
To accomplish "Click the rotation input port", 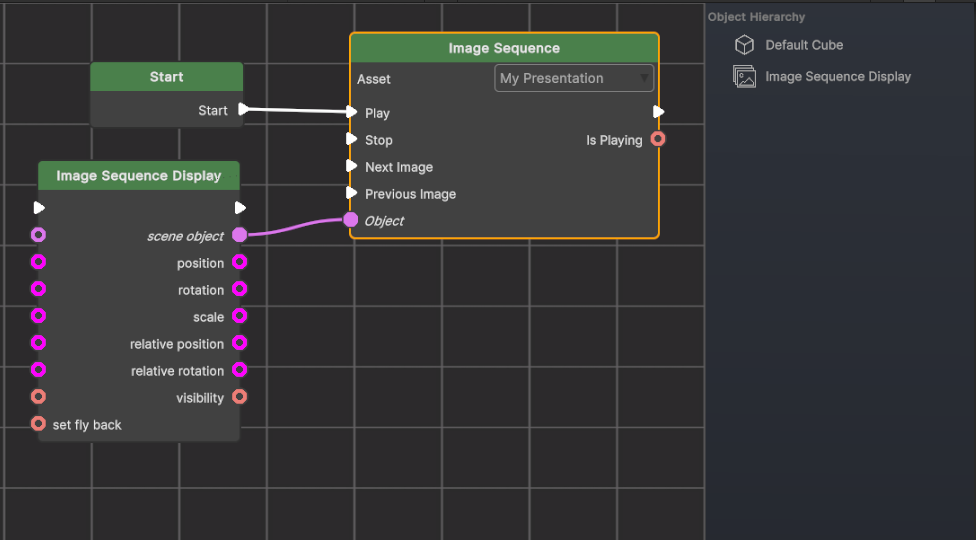I will tap(39, 289).
